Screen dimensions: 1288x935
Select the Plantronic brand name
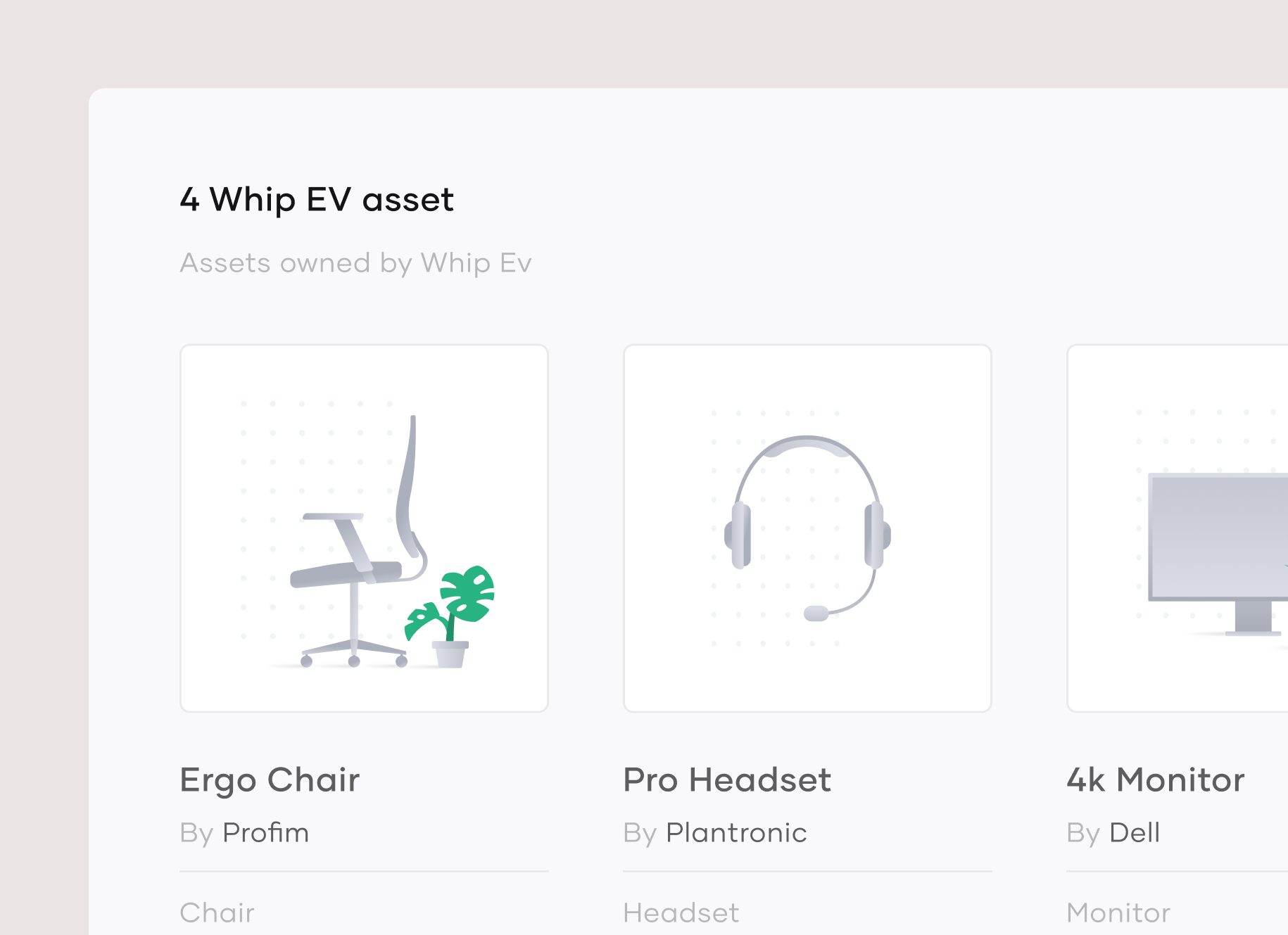pyautogui.click(x=736, y=832)
